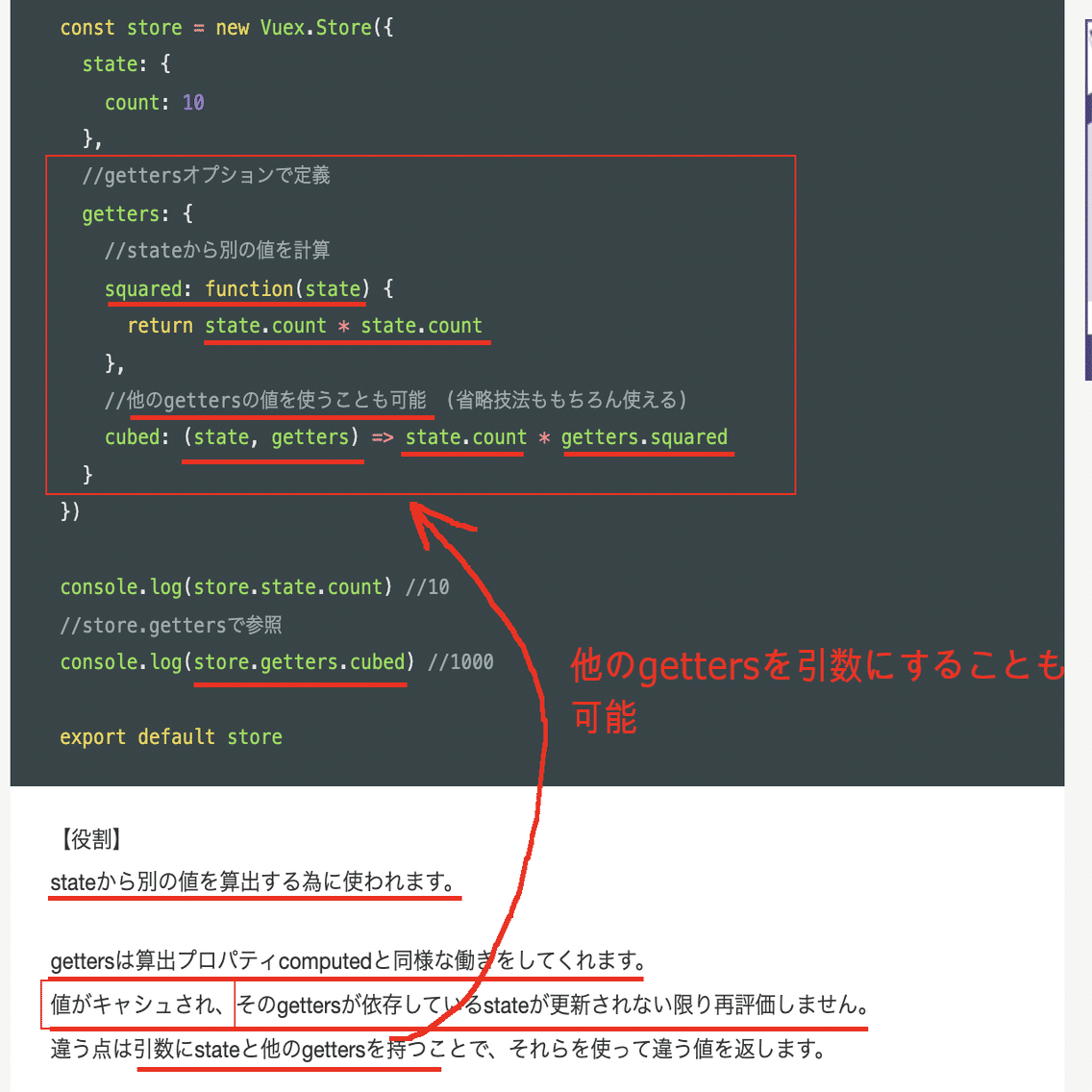Click the underlined getters.squared reference
The height and width of the screenshot is (1092, 1092).
click(x=647, y=436)
